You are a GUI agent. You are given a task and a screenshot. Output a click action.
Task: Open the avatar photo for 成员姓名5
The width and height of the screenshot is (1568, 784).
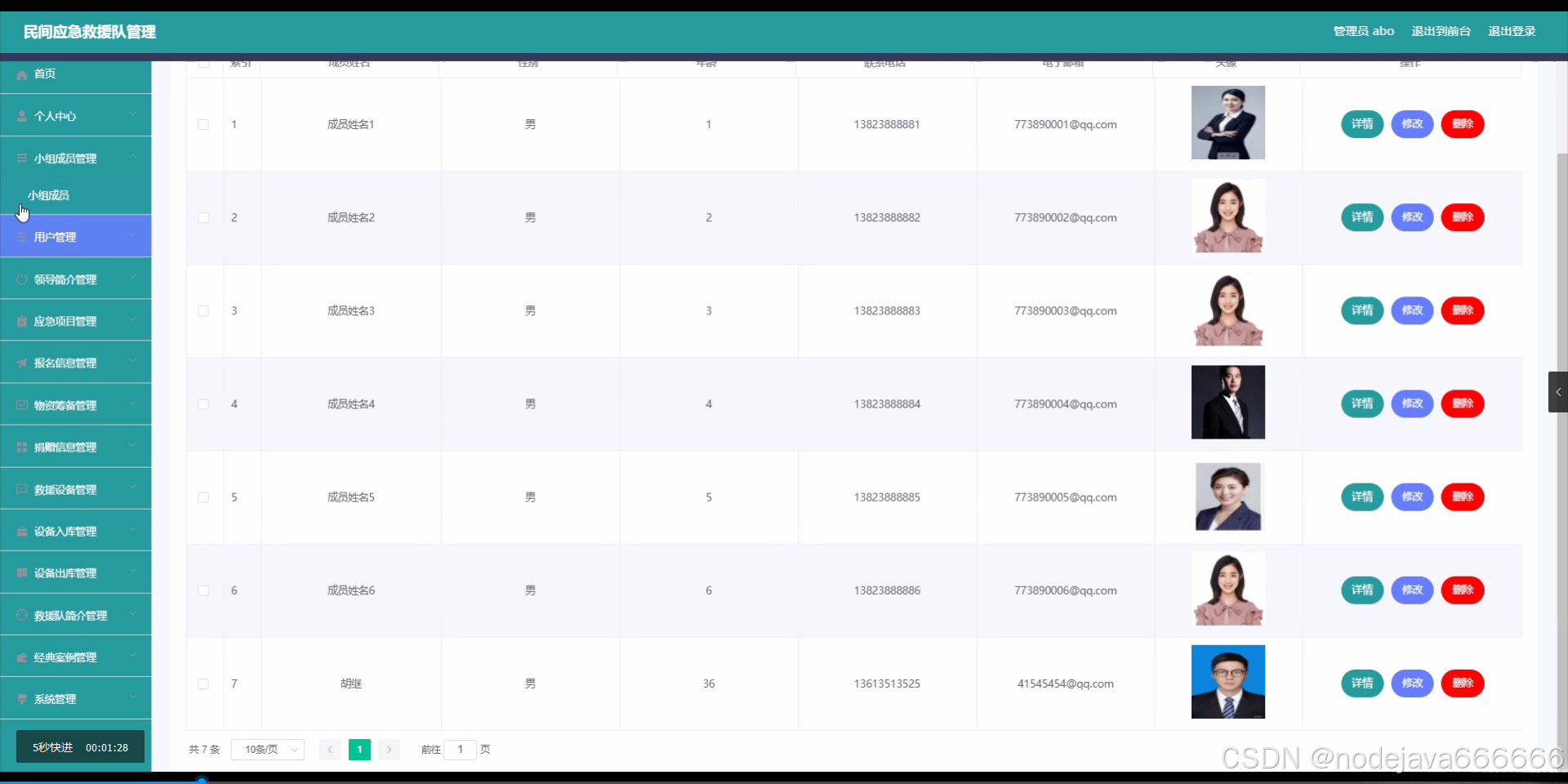1228,496
